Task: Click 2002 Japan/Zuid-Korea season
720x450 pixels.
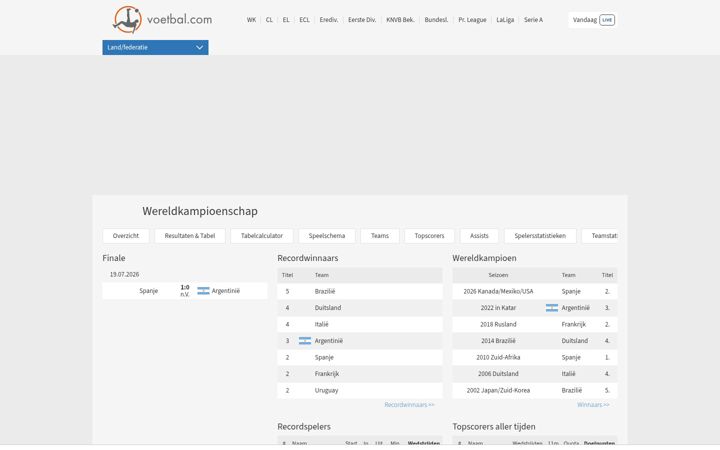Action: tap(498, 390)
